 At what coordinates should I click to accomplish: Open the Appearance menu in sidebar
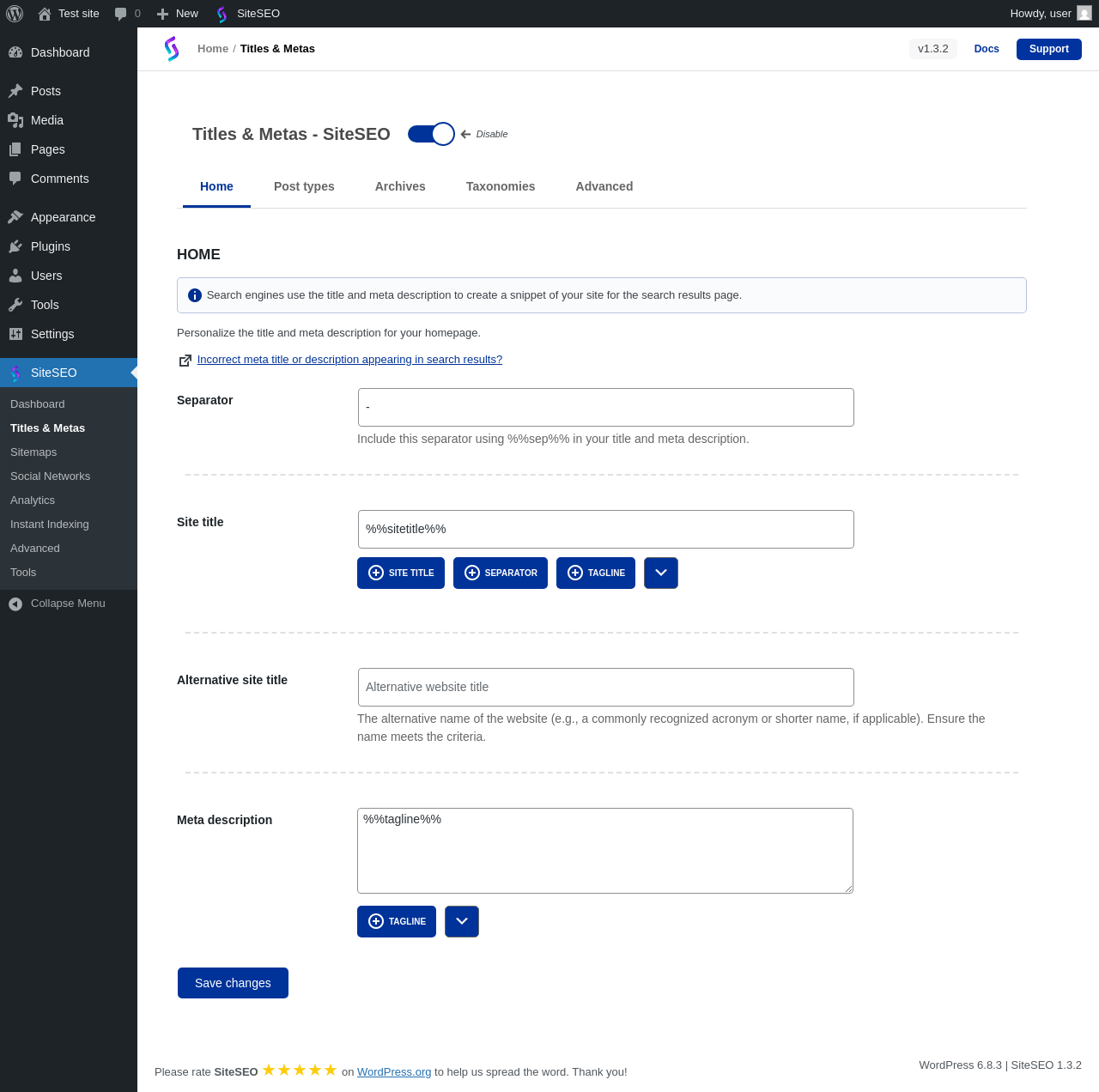[x=63, y=217]
